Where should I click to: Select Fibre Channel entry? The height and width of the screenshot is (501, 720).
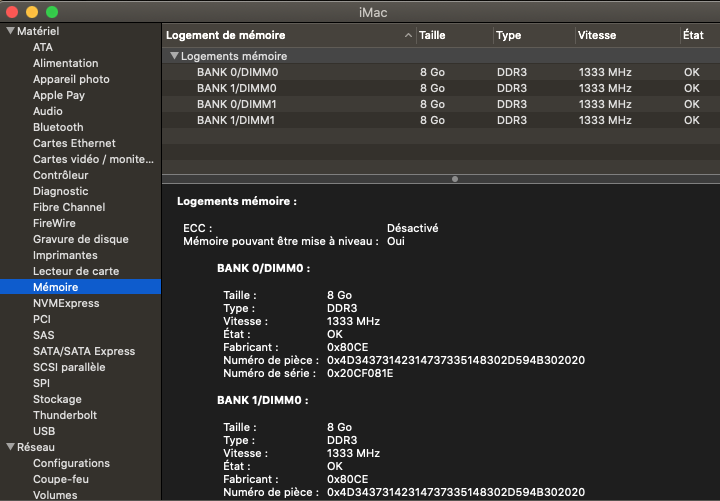[x=69, y=207]
